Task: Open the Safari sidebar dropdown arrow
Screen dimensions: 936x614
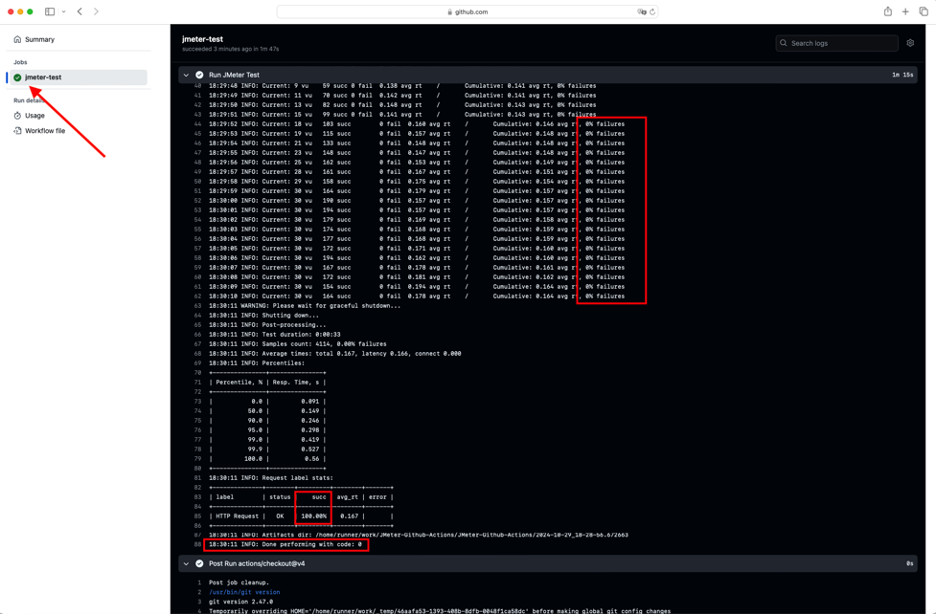Action: click(x=63, y=11)
